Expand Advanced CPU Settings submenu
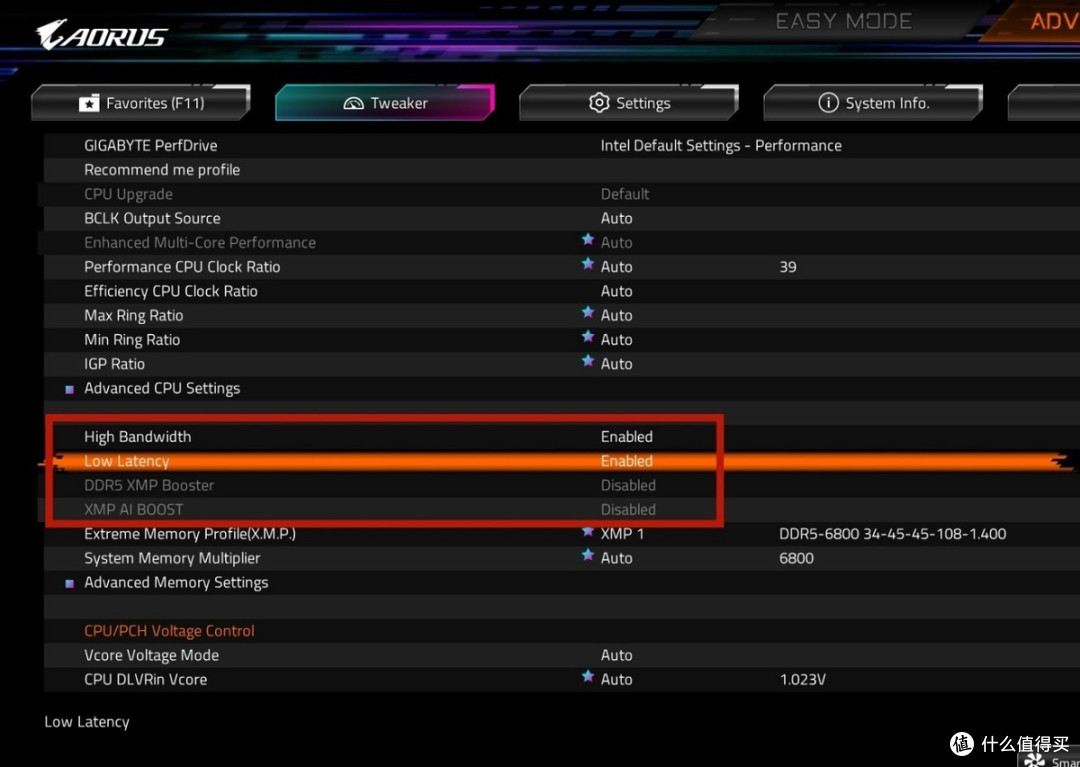 pos(162,388)
